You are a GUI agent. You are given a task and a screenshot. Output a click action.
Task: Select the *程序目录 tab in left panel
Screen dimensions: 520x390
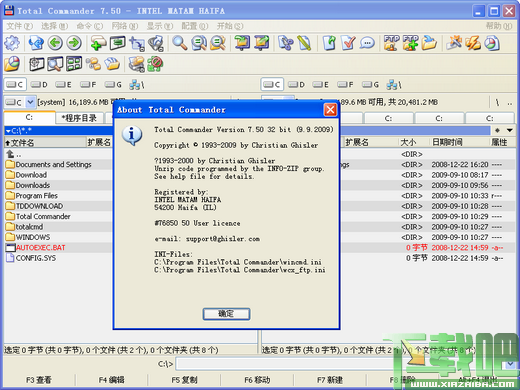point(80,118)
